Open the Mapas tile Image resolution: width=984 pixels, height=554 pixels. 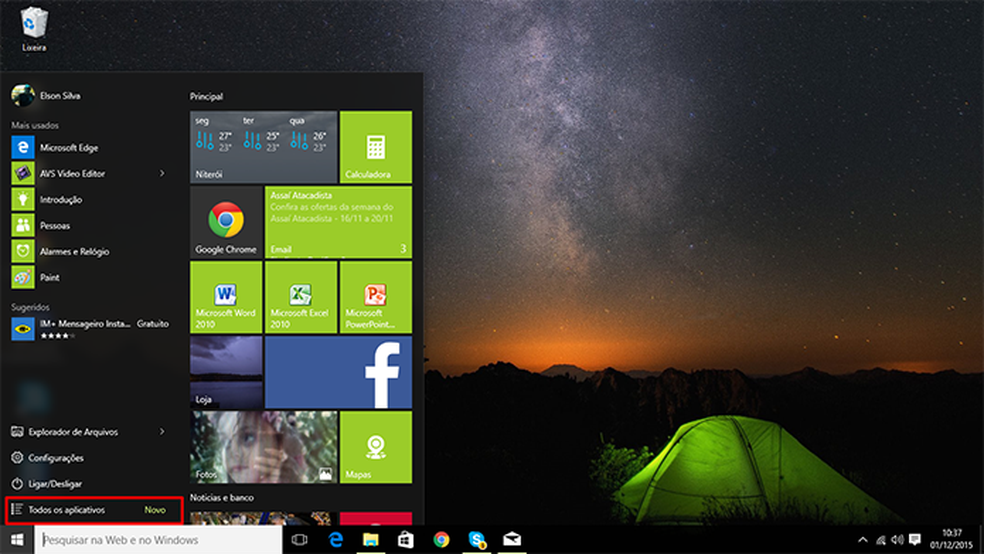pyautogui.click(x=376, y=447)
